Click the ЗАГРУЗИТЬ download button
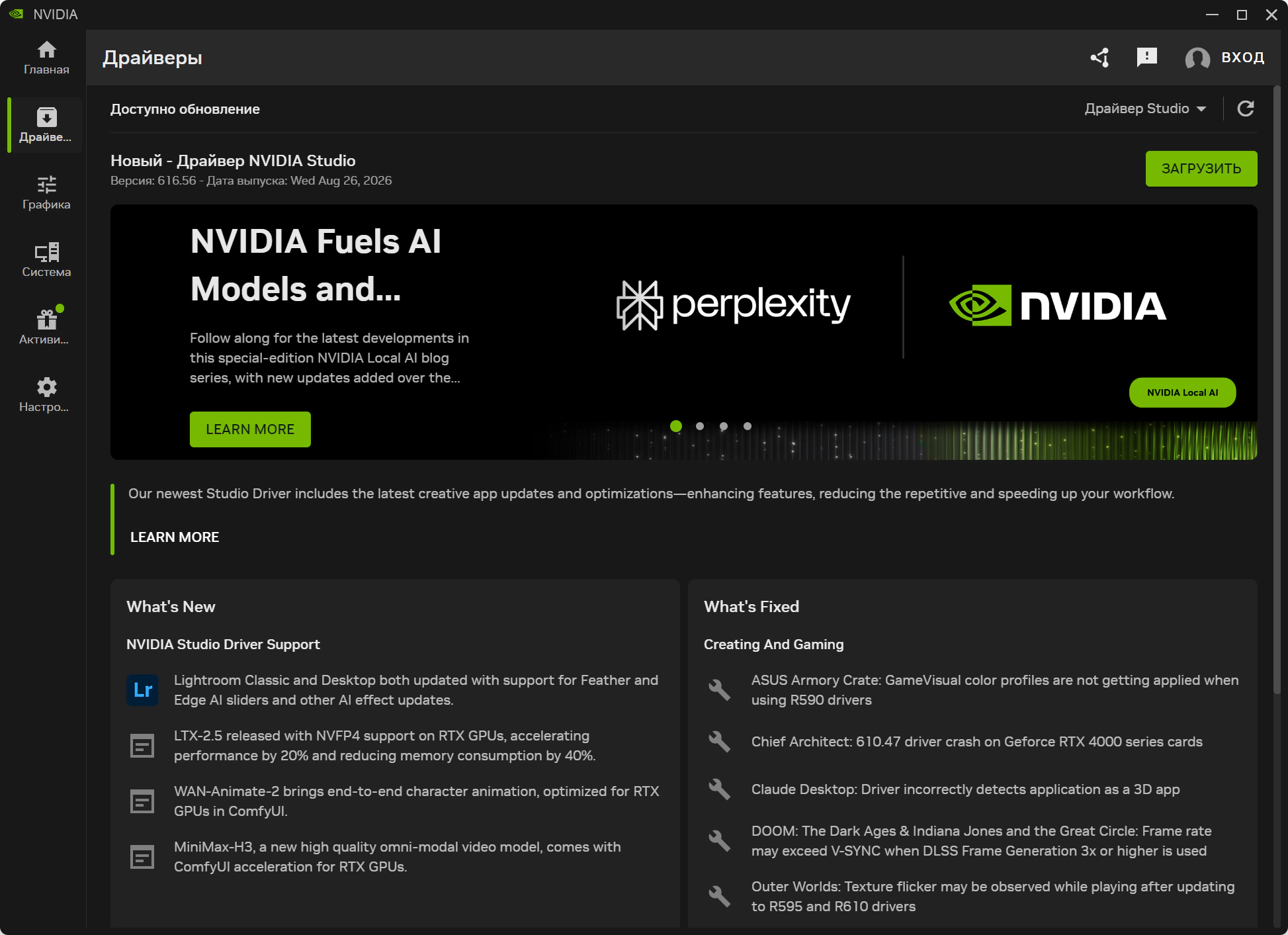1288x935 pixels. [1201, 169]
